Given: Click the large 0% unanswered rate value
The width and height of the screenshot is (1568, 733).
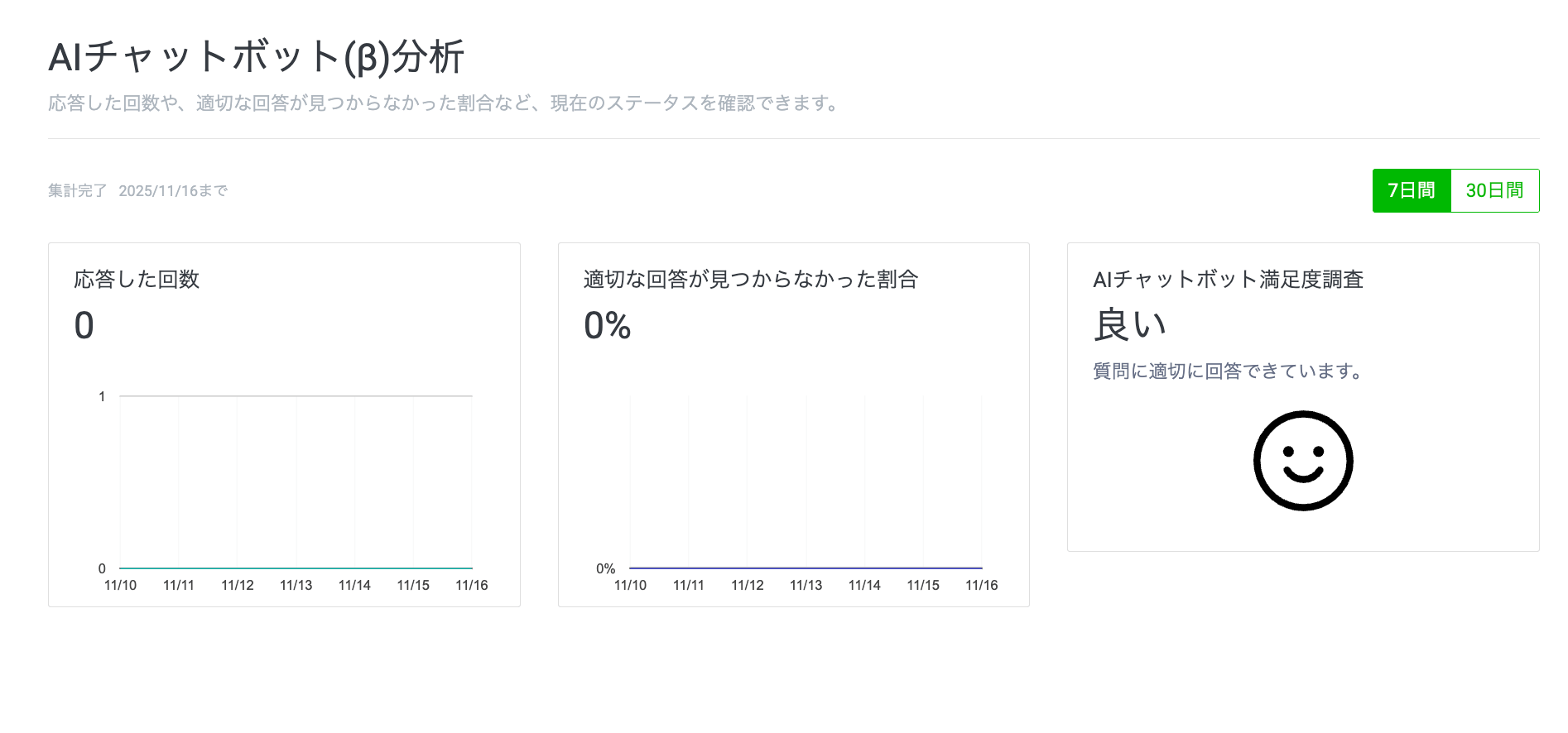Looking at the screenshot, I should [x=607, y=325].
